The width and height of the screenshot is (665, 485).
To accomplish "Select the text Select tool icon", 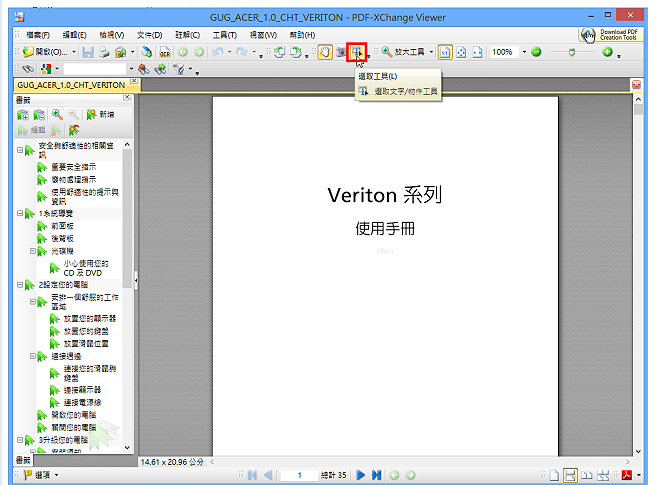I will 357,52.
